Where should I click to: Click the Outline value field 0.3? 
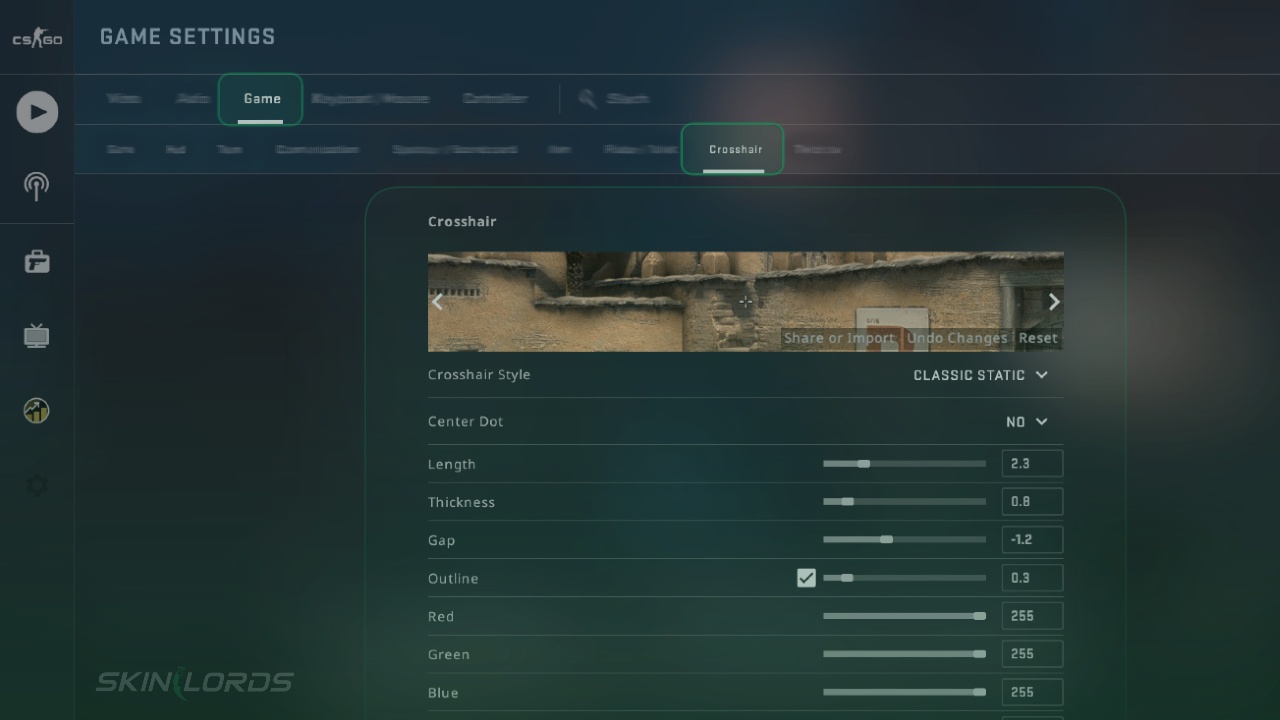[1032, 578]
